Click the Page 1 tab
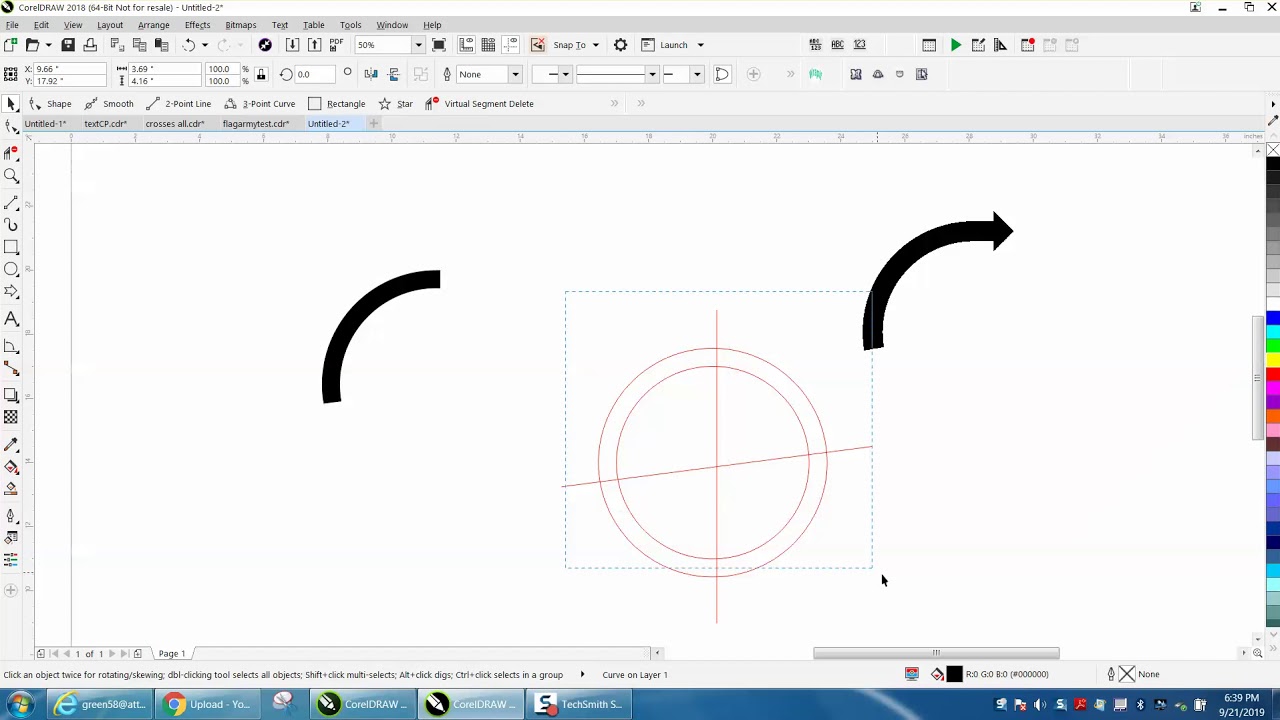 point(171,654)
